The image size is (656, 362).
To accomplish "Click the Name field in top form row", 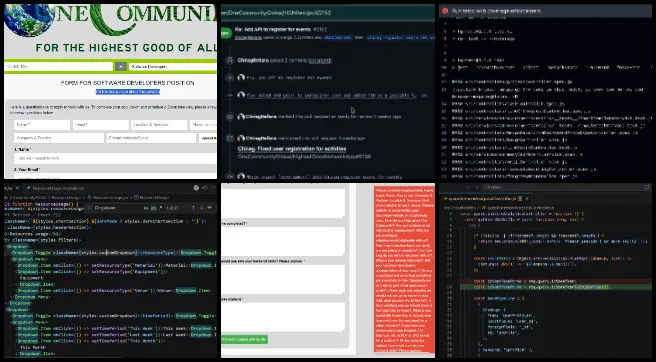I will click(x=42, y=125).
